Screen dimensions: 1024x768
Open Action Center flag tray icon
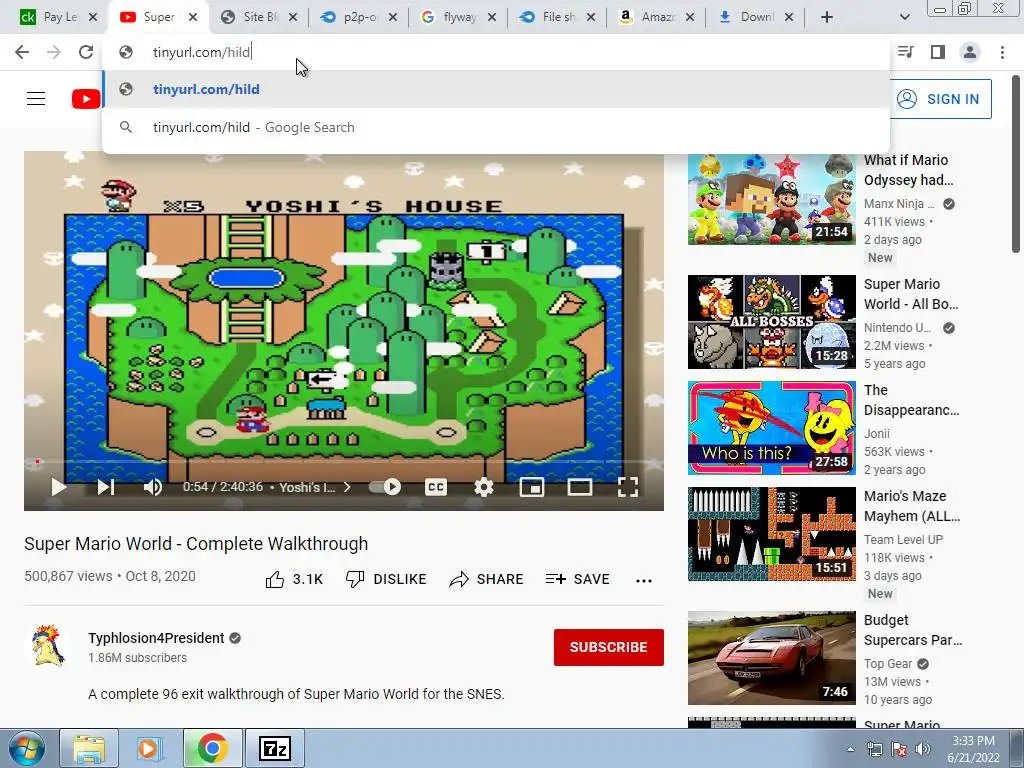click(x=899, y=749)
